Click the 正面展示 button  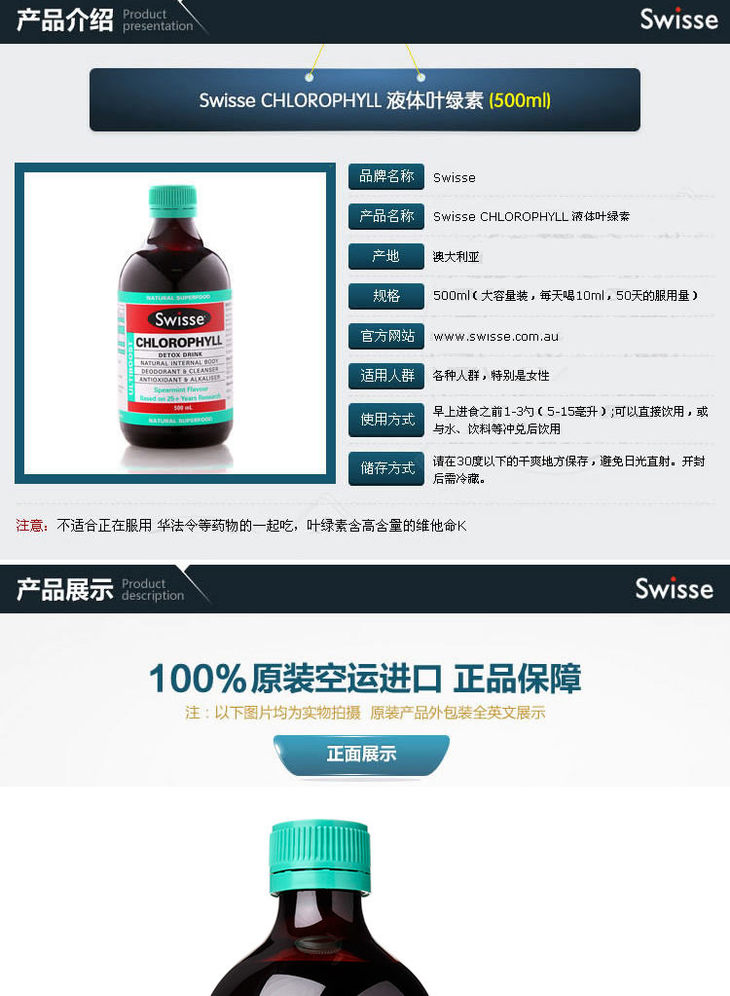[361, 754]
